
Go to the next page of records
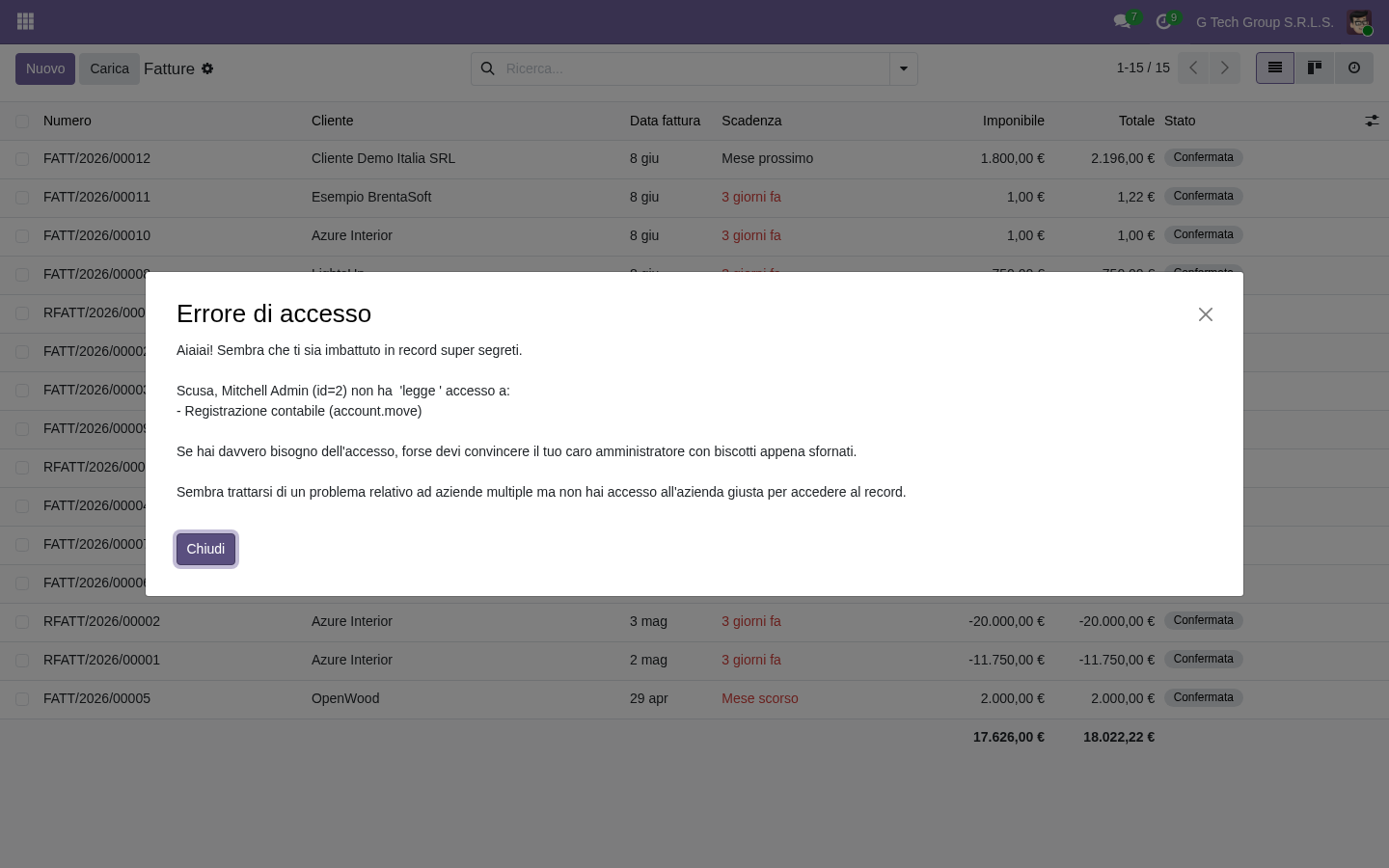(1225, 68)
